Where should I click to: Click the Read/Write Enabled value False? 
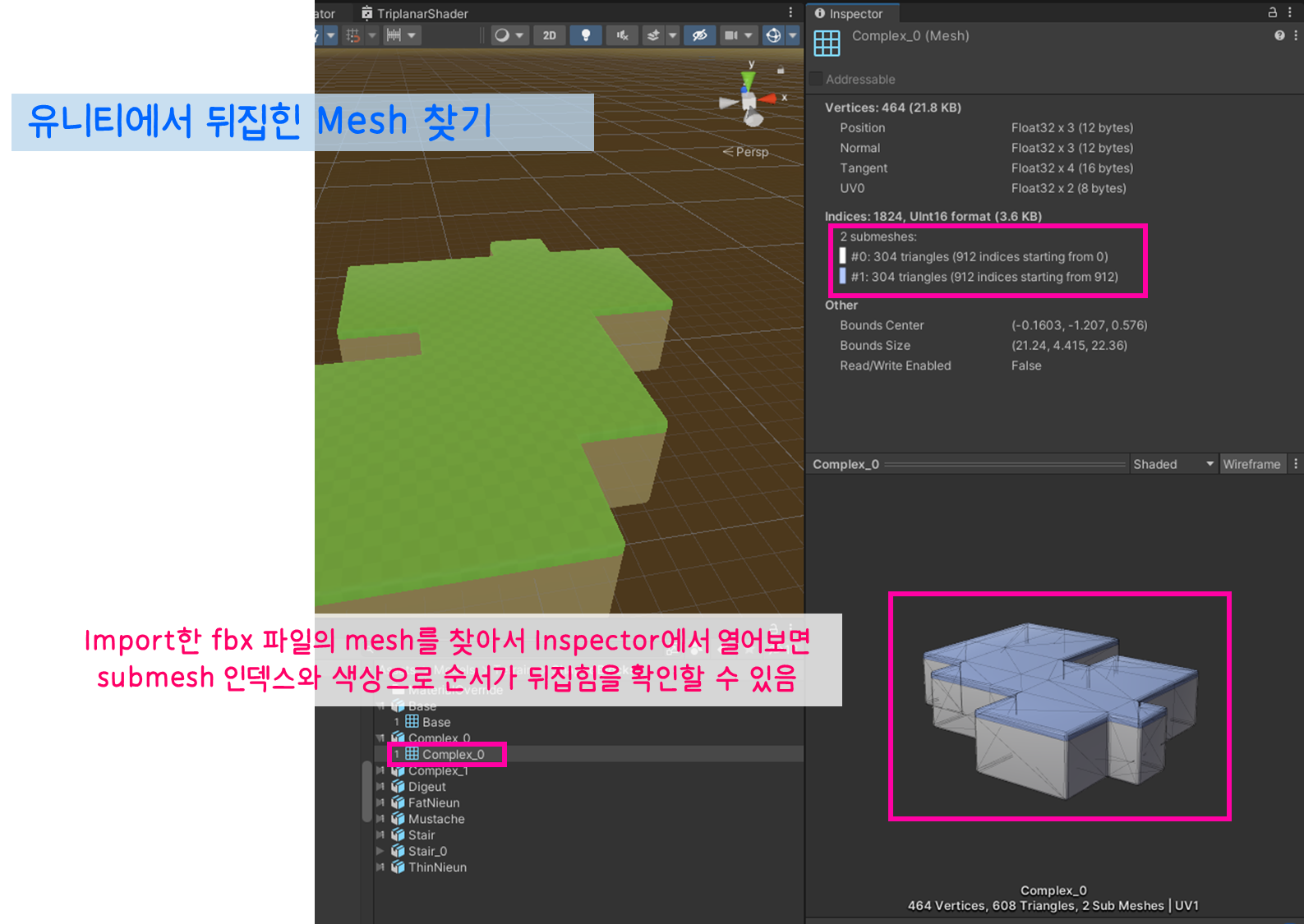1026,365
